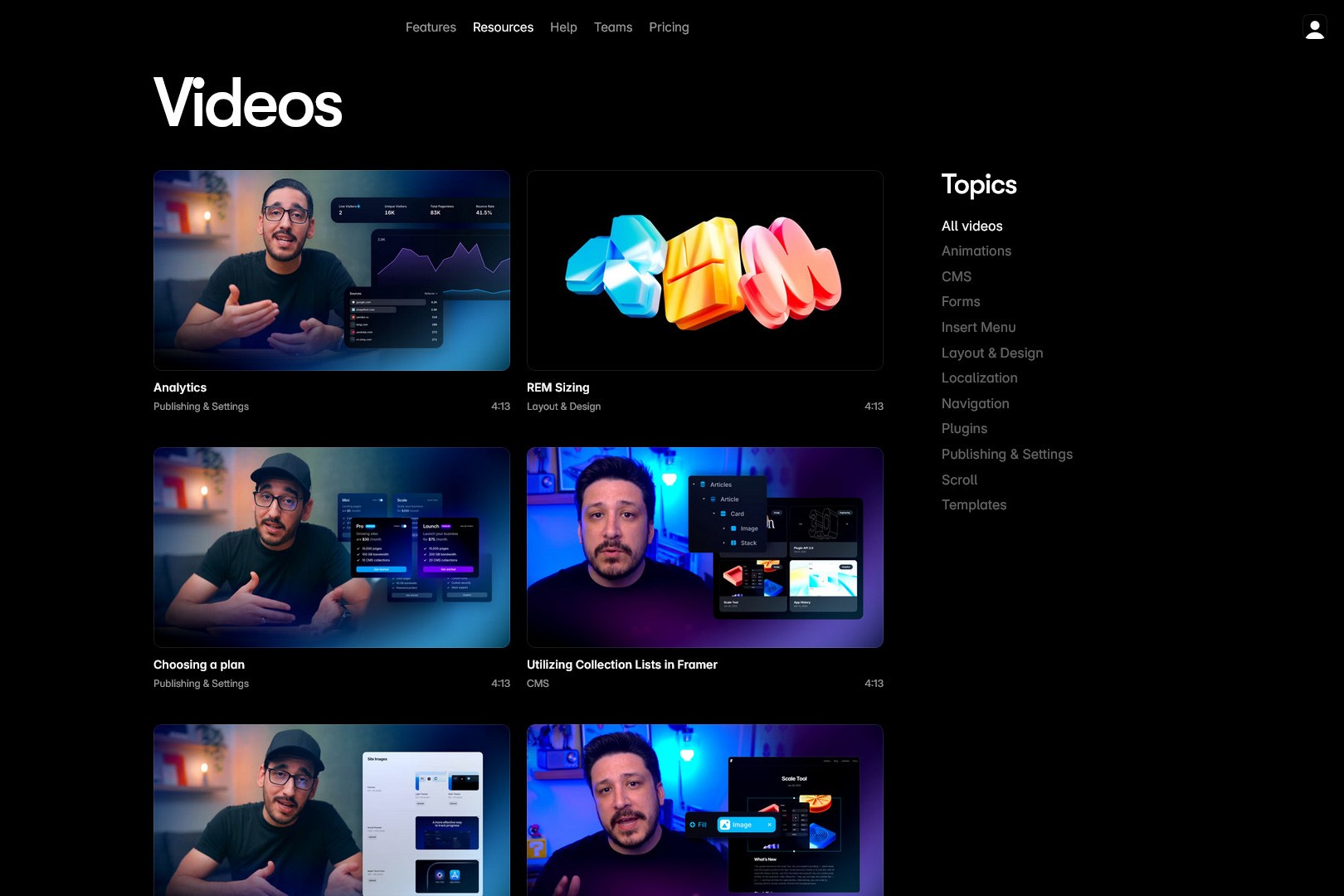Click the 4:13 duration of Utilizing Collection Lists
This screenshot has width=1344, height=896.
[874, 684]
